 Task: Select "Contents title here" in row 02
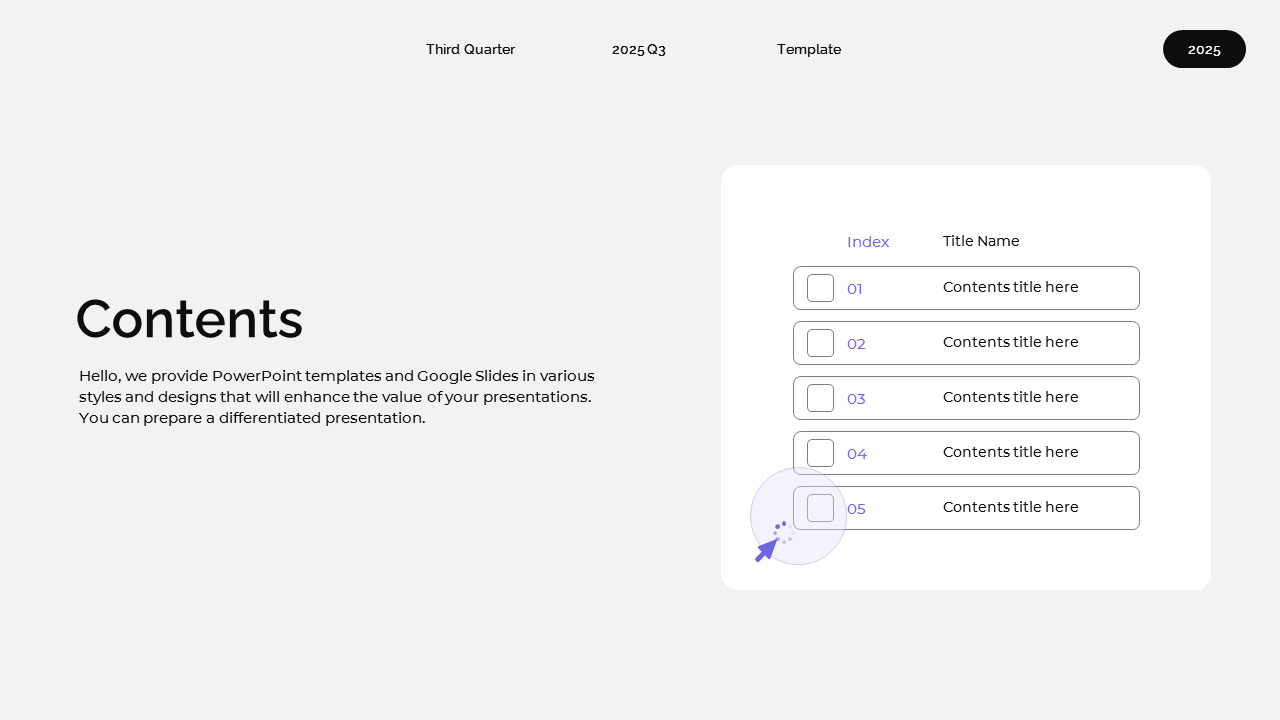1010,342
